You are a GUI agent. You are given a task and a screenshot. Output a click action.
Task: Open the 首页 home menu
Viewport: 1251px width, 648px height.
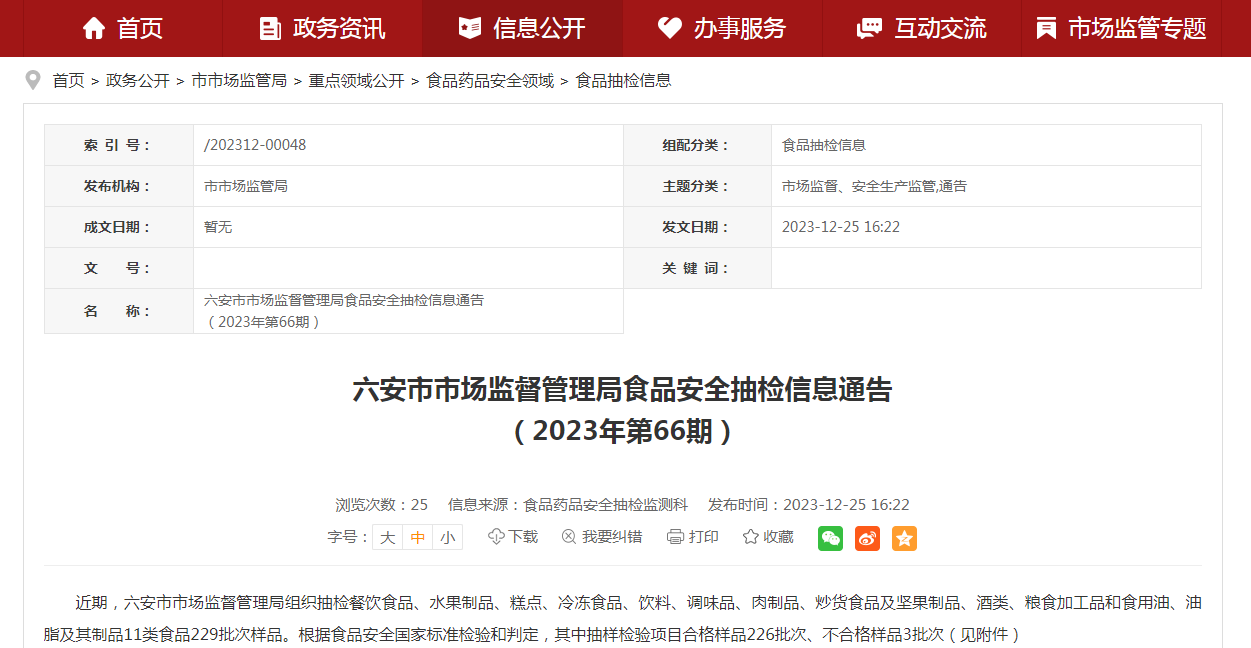coord(122,28)
